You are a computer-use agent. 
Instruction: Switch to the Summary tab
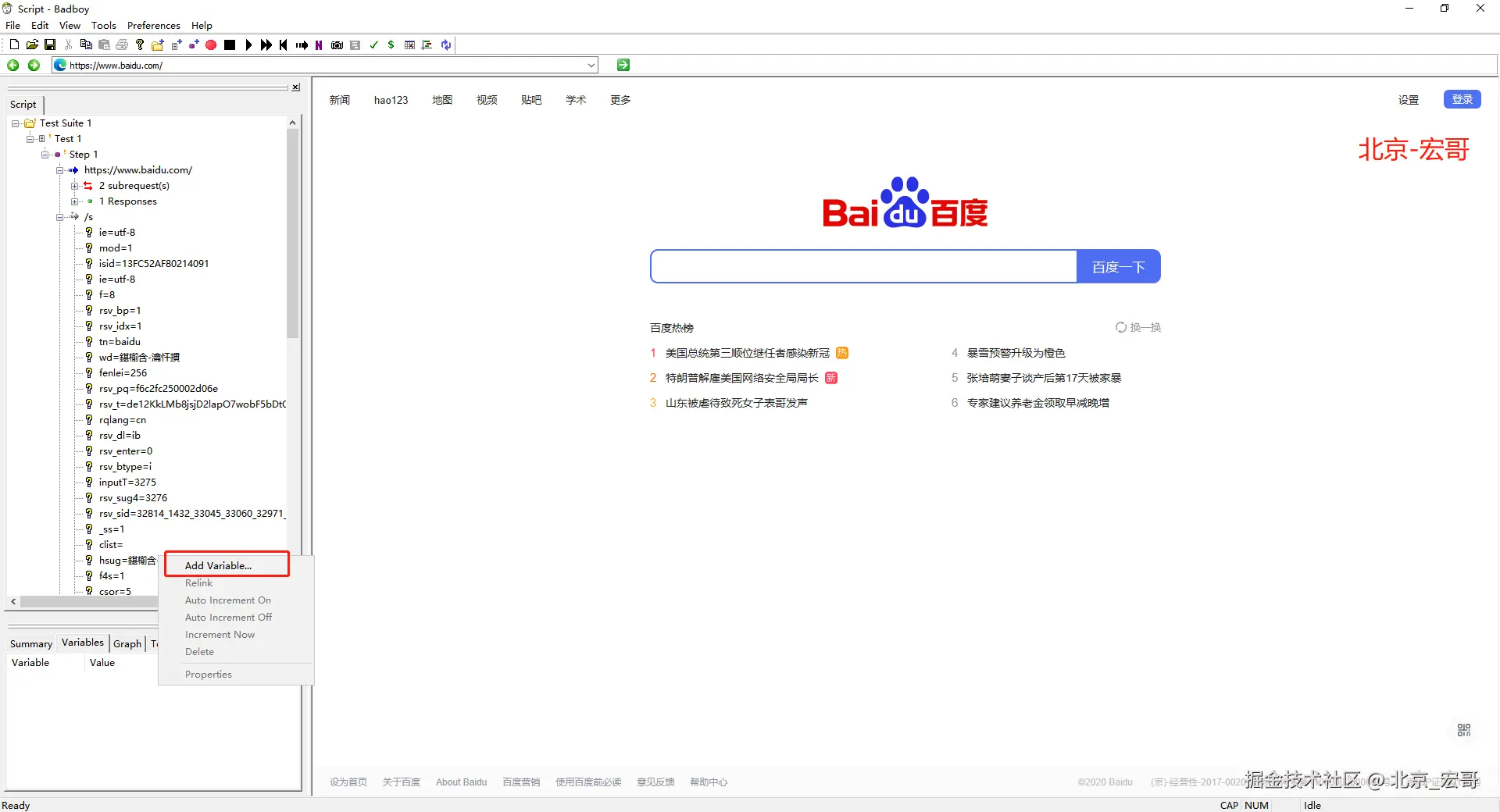tap(31, 644)
